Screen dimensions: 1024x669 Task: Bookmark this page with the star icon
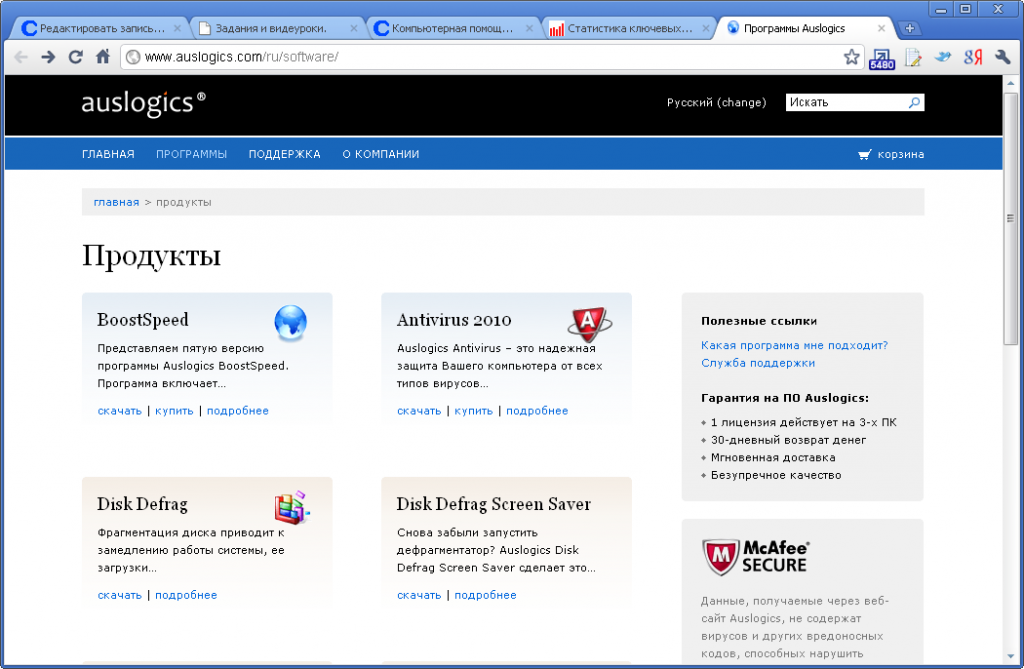[852, 57]
